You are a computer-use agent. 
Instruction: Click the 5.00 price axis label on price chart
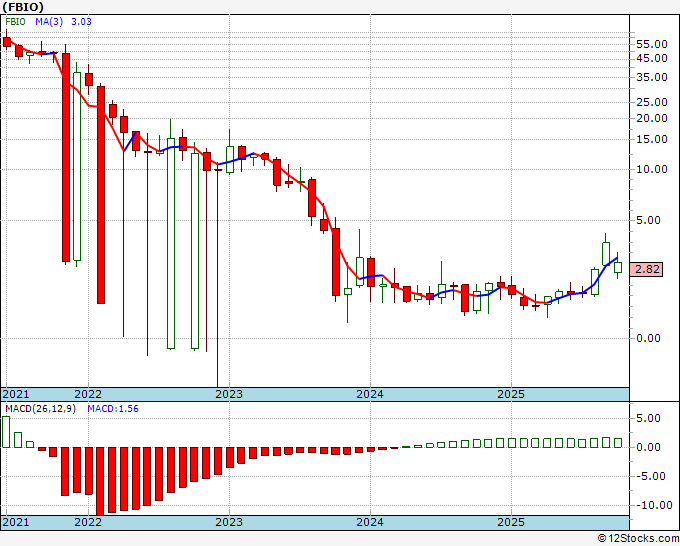tap(648, 220)
